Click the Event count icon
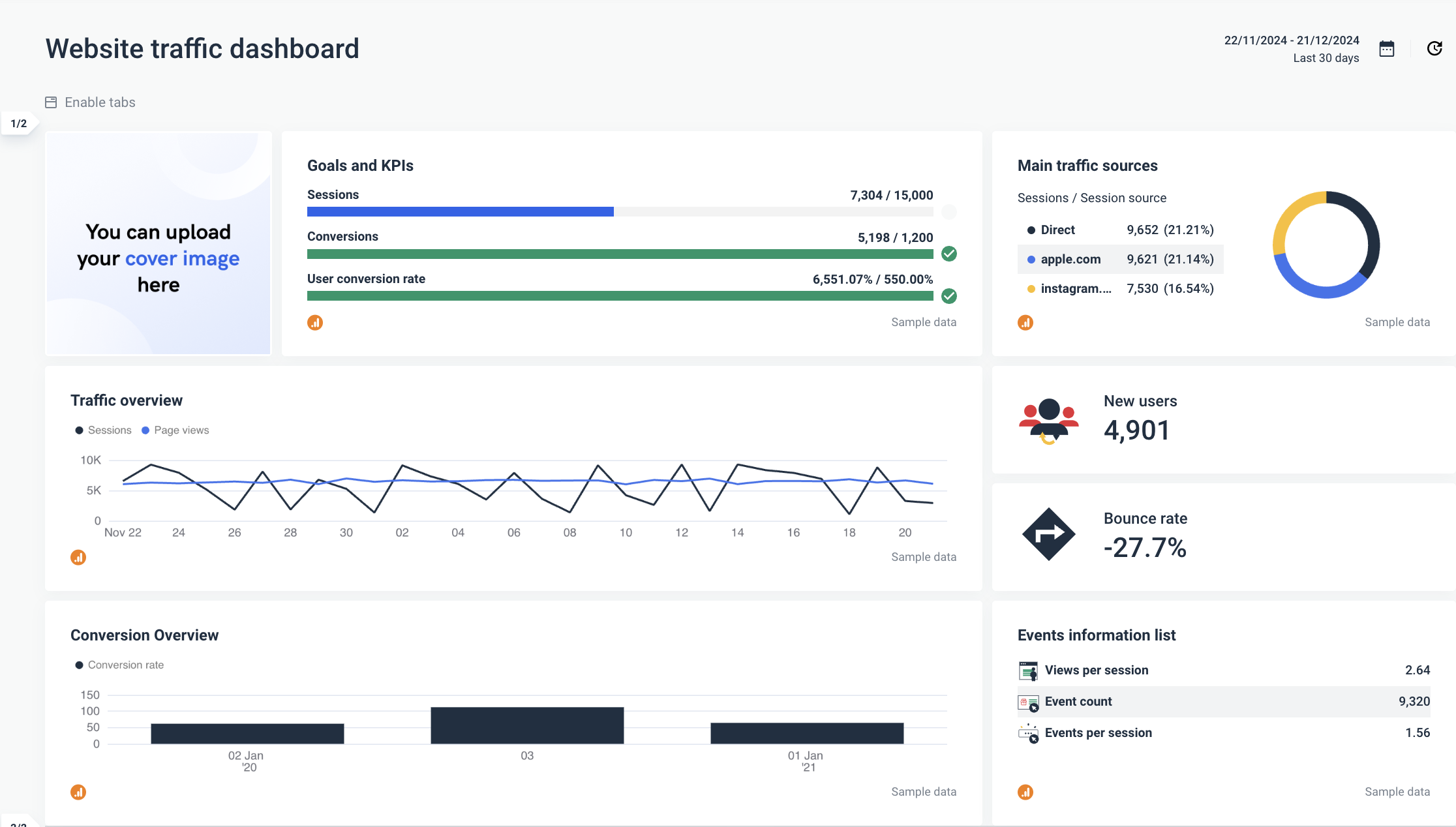The image size is (1456, 827). coord(1028,702)
